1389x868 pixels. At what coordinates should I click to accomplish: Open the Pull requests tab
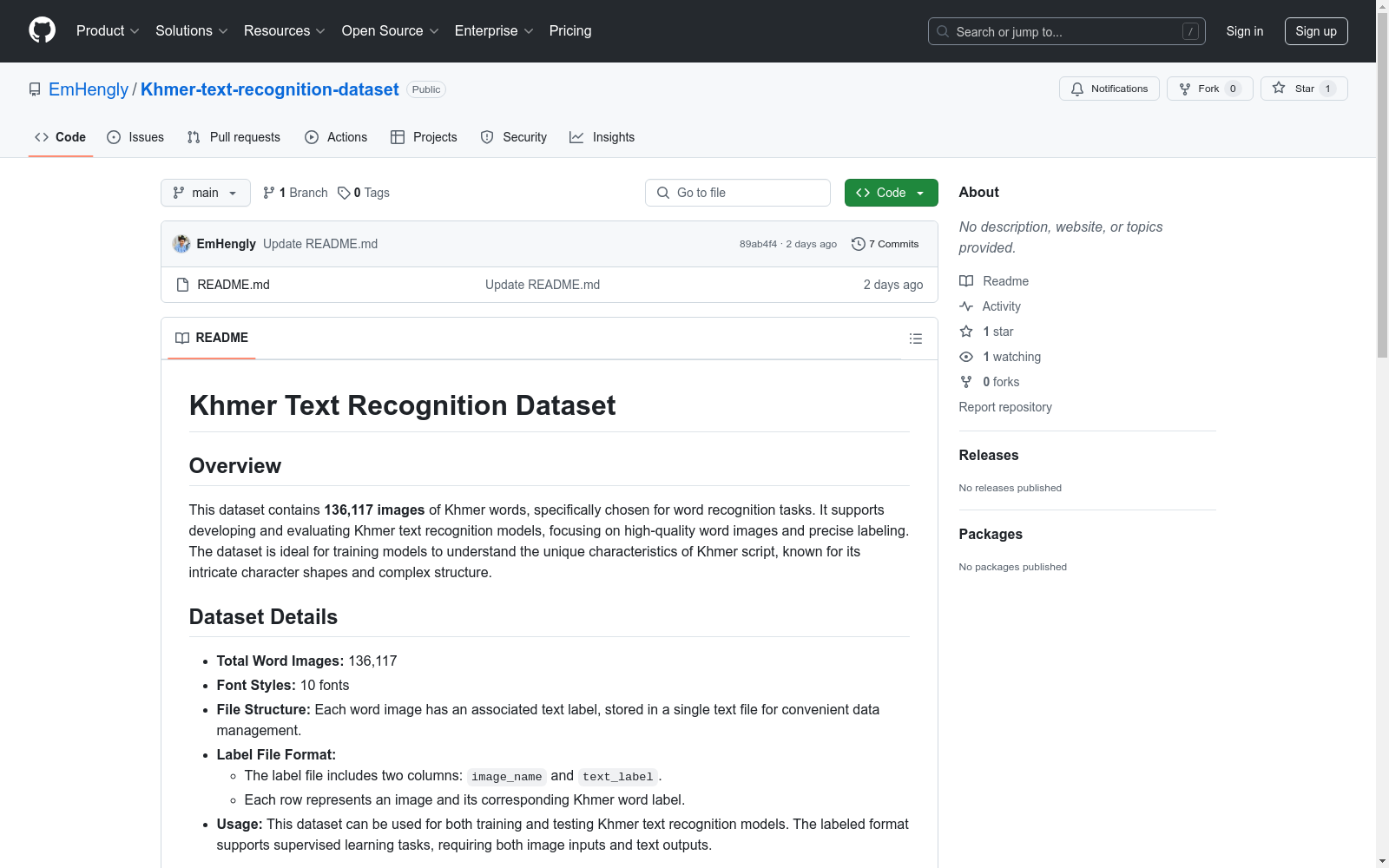[234, 137]
